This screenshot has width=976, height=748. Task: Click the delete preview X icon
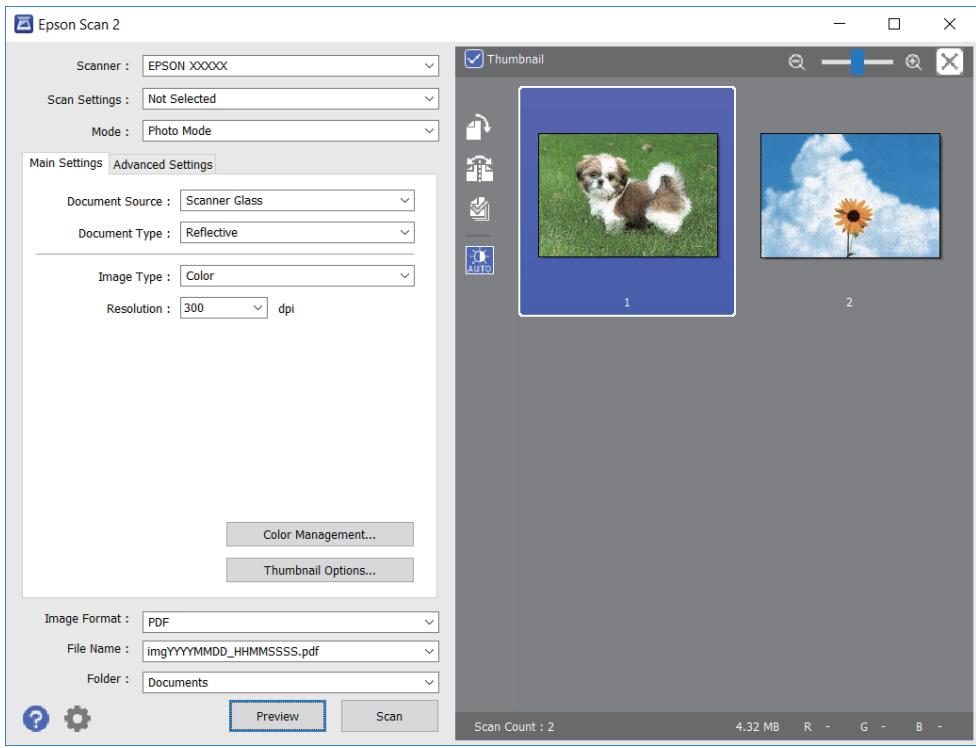tap(949, 62)
